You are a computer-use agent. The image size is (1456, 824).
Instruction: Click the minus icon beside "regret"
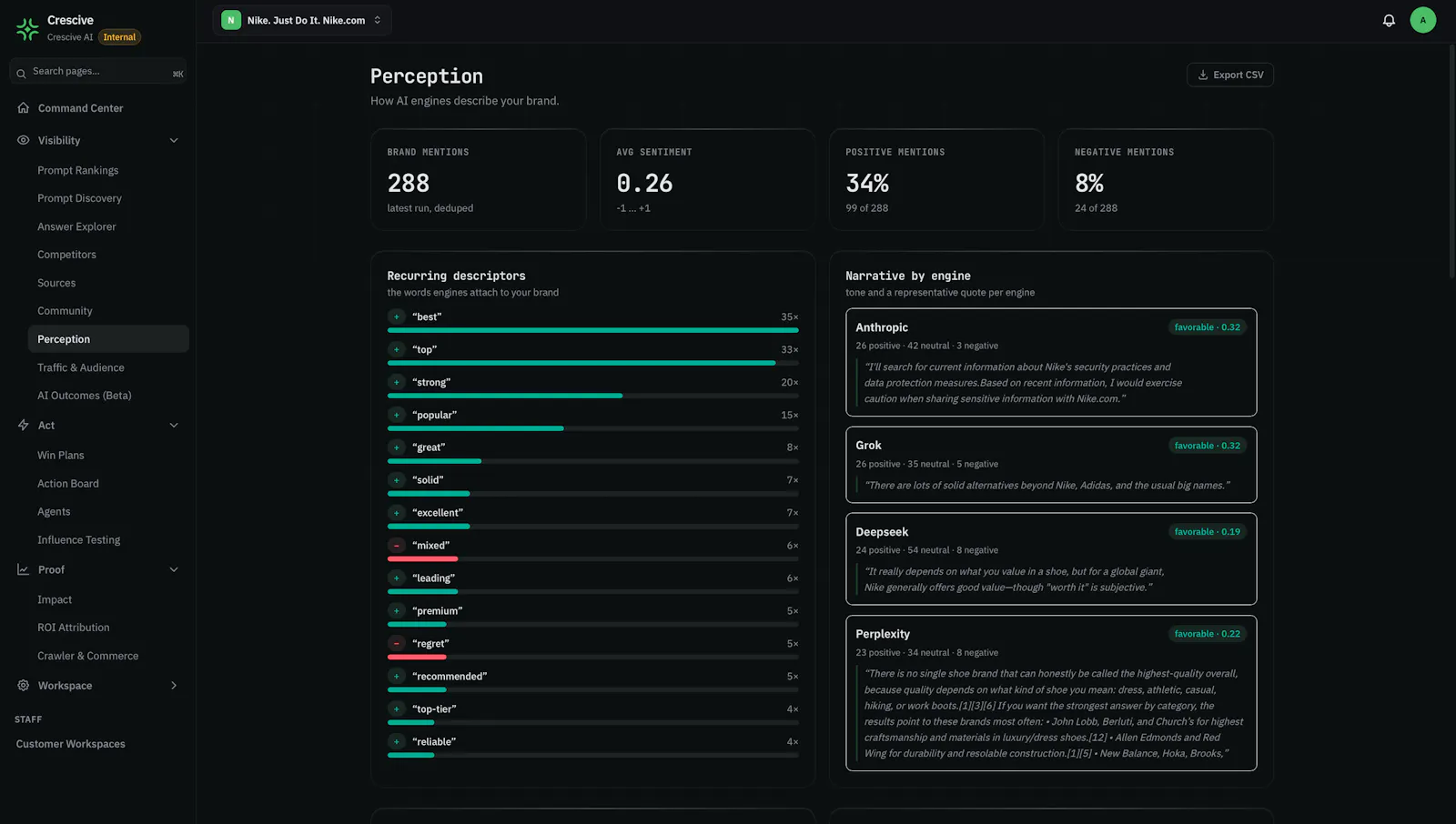pyautogui.click(x=397, y=644)
